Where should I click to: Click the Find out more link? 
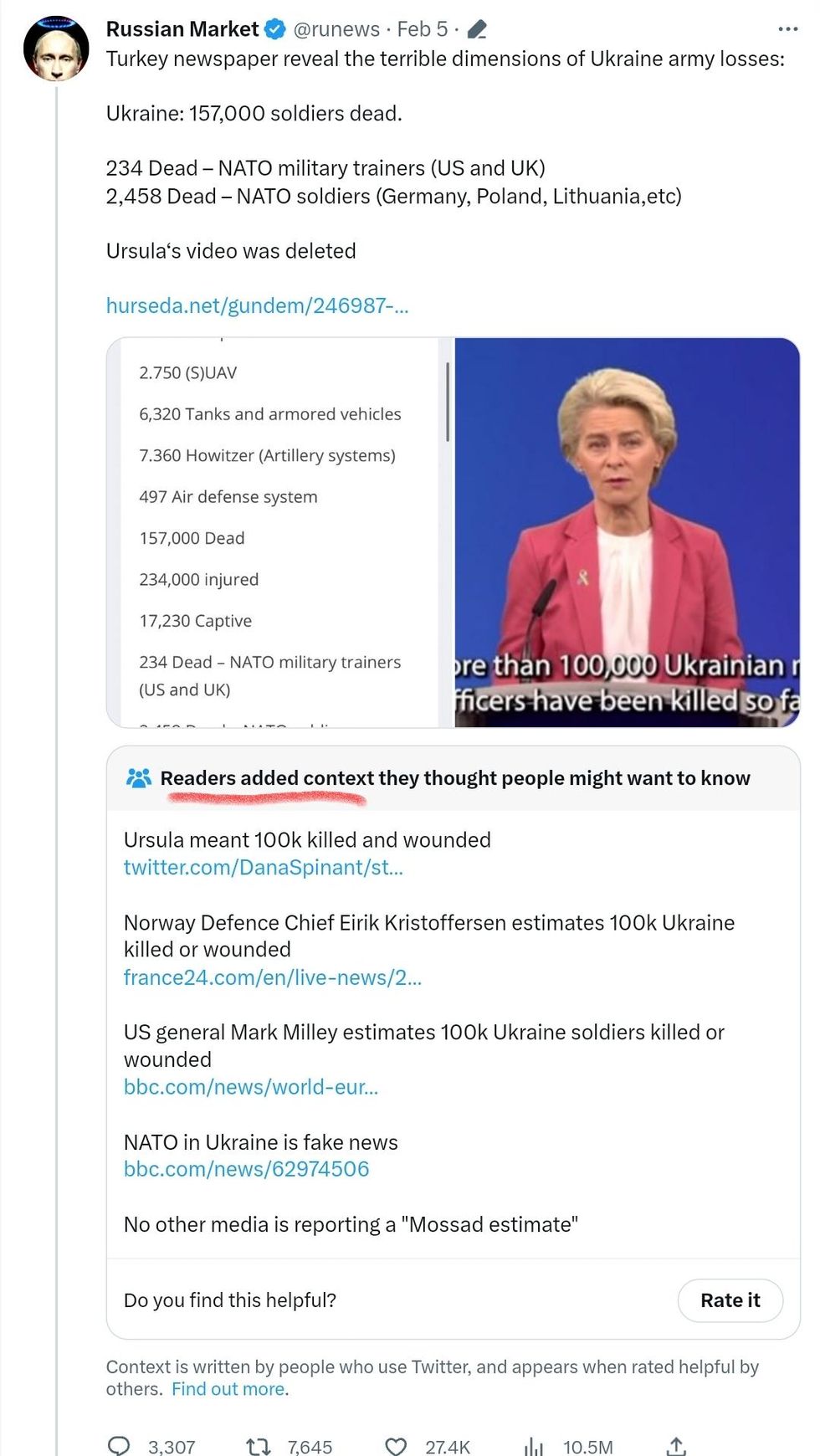click(x=227, y=1388)
